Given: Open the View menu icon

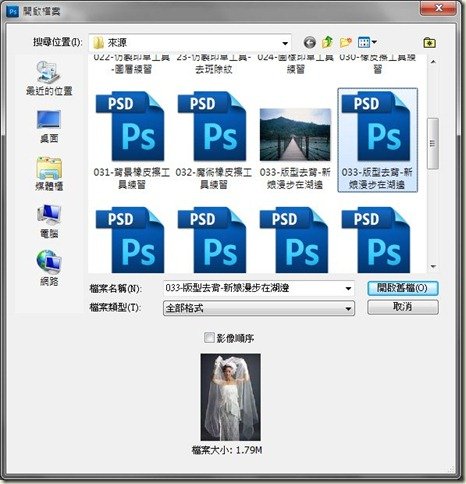Looking at the screenshot, I should click(367, 42).
